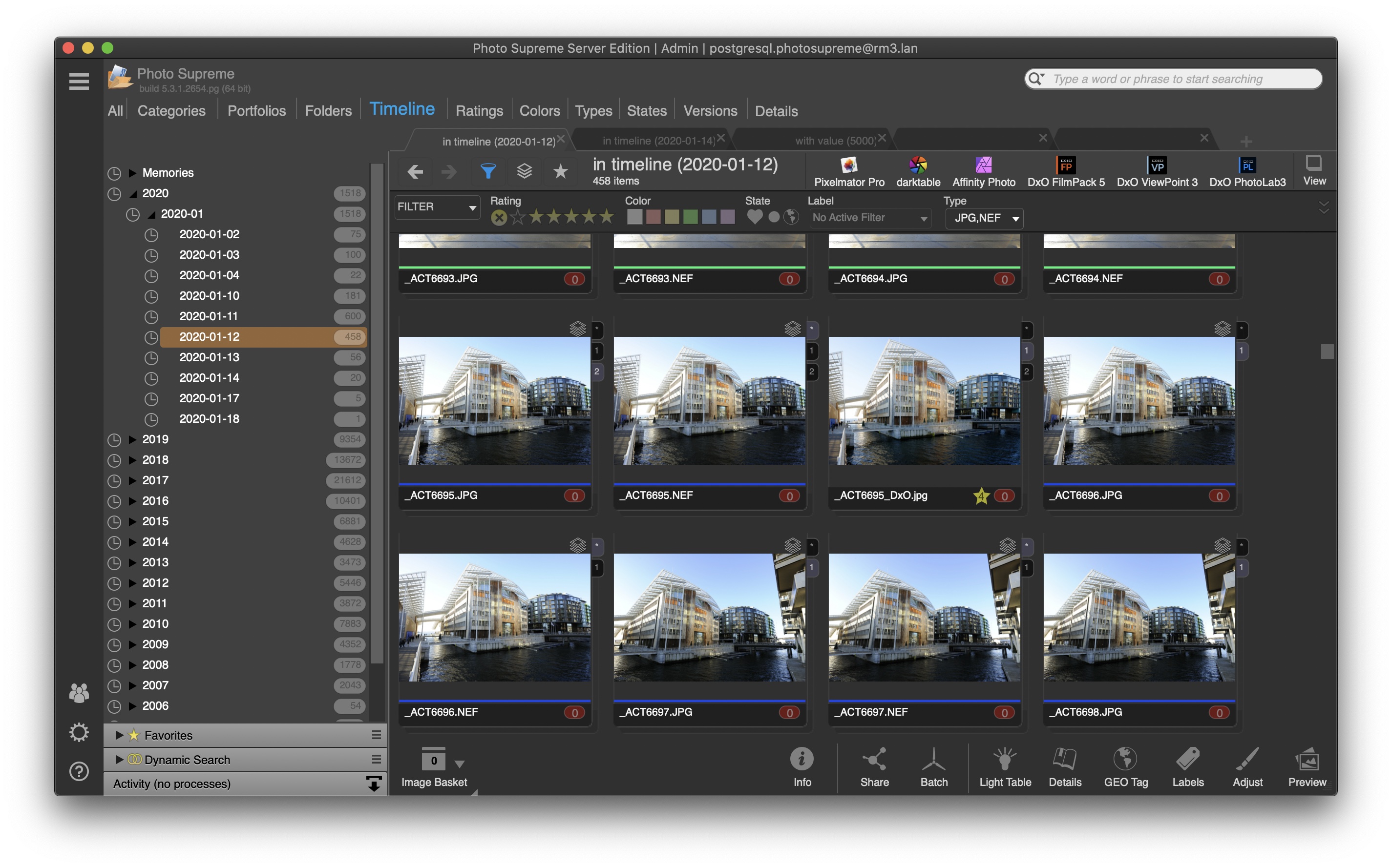Screen dimensions: 1392x868
Task: Toggle the dot state filter
Action: (774, 217)
